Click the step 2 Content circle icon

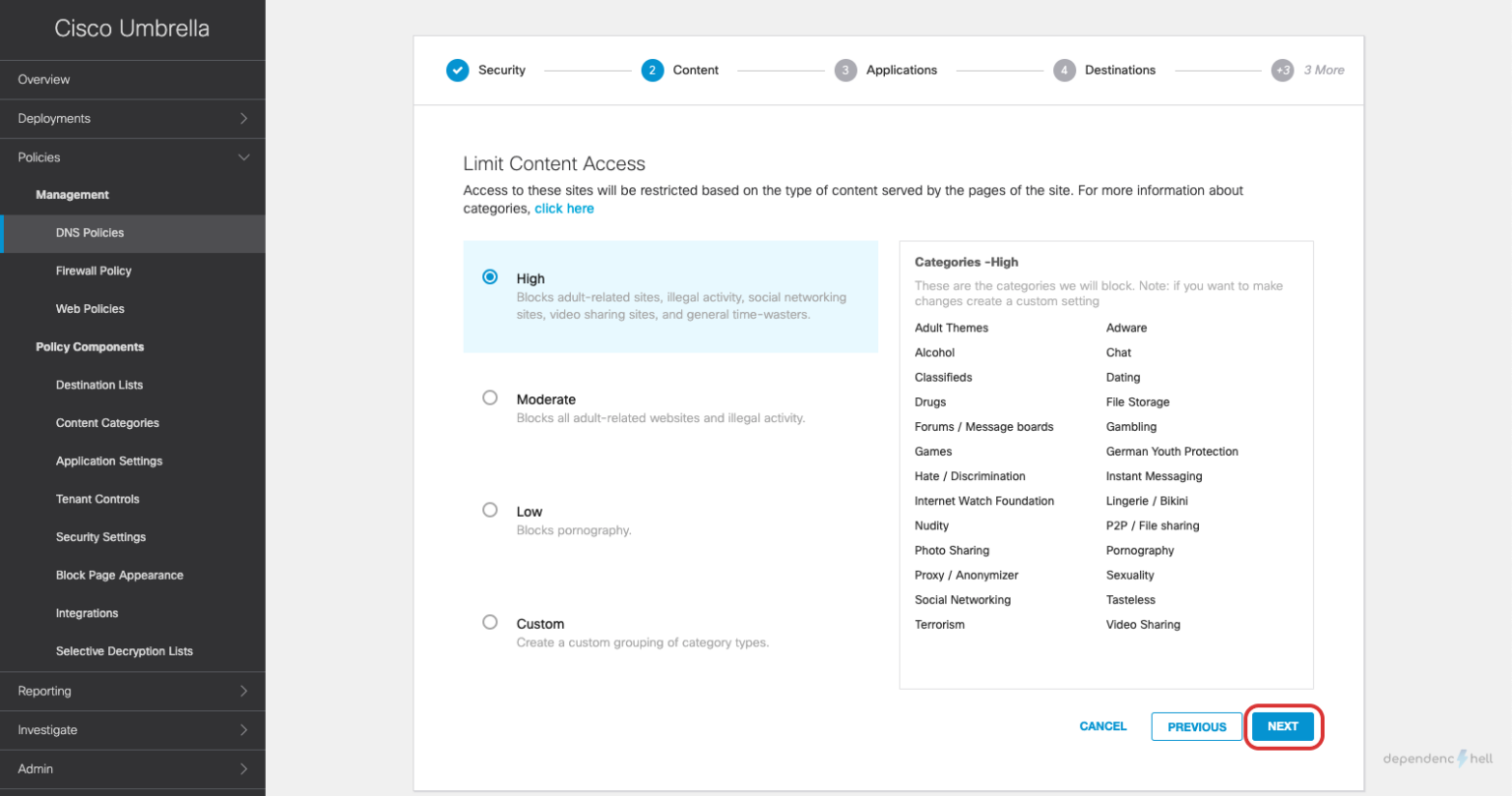(652, 70)
